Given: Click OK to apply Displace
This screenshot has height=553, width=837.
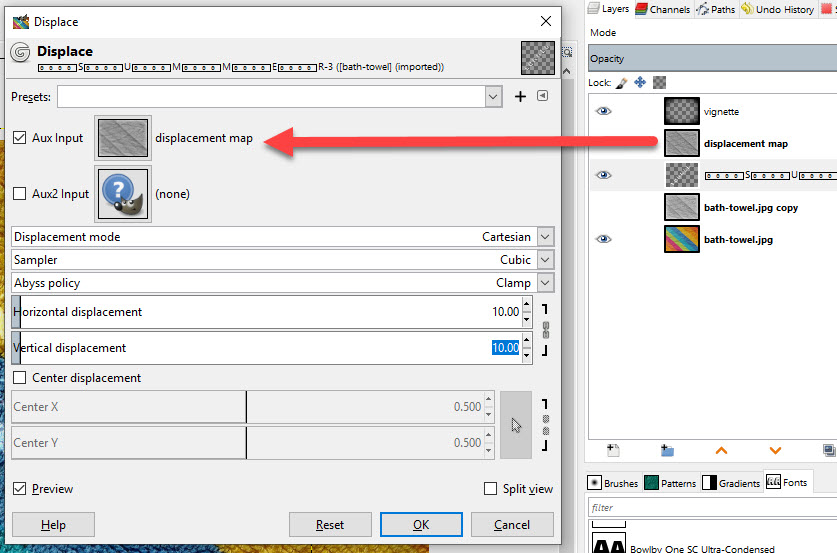Looking at the screenshot, I should point(421,525).
